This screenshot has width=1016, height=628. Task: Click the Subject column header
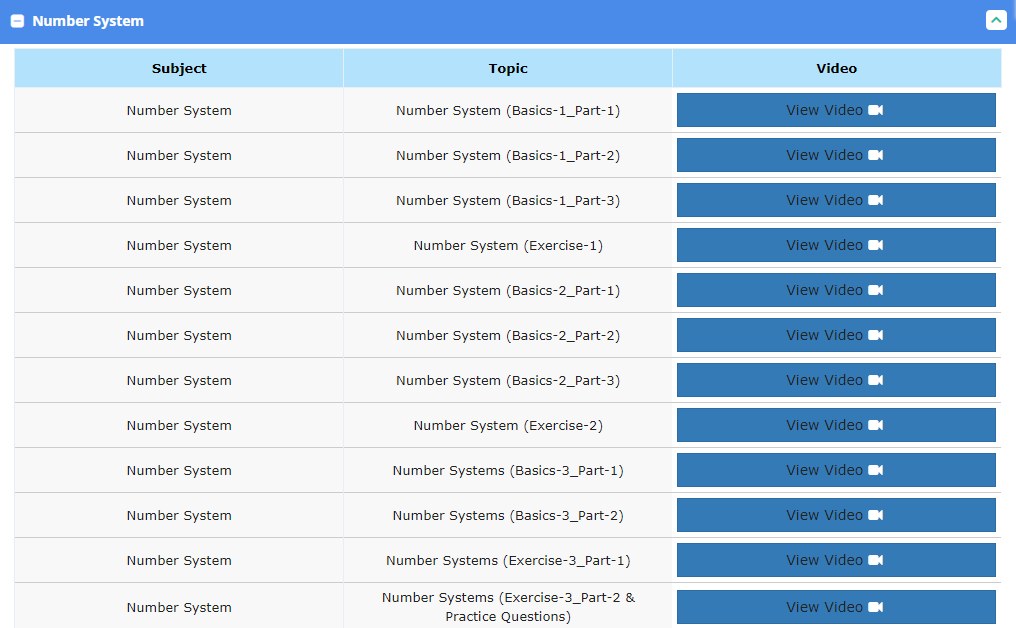(179, 69)
